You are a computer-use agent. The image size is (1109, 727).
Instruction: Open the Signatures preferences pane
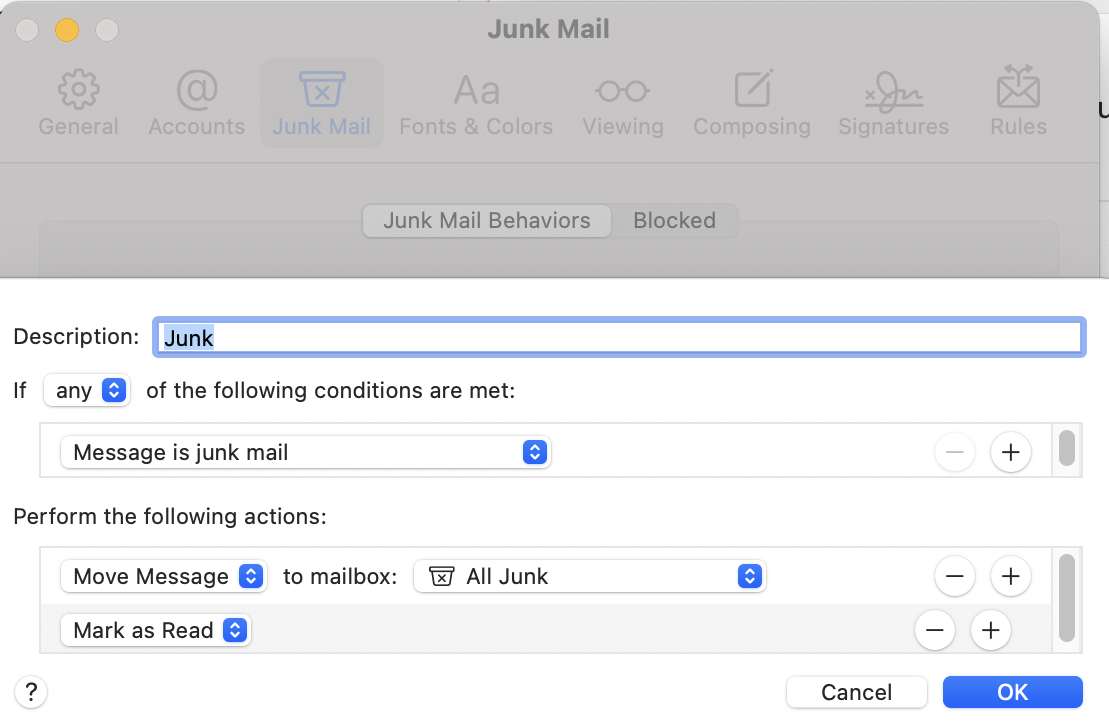(893, 103)
